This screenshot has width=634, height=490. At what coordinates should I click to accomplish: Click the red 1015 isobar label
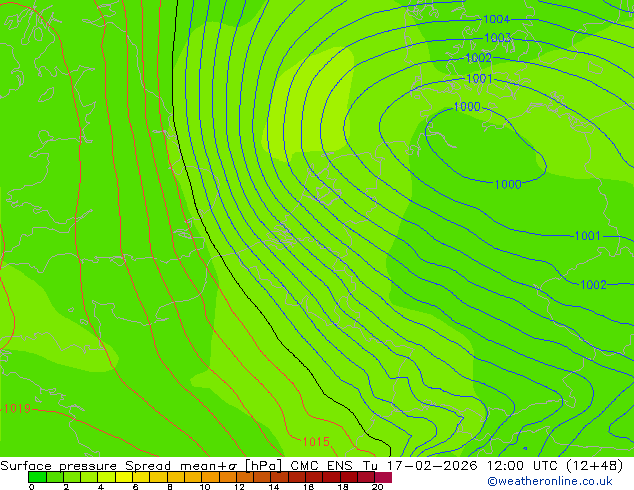click(316, 441)
